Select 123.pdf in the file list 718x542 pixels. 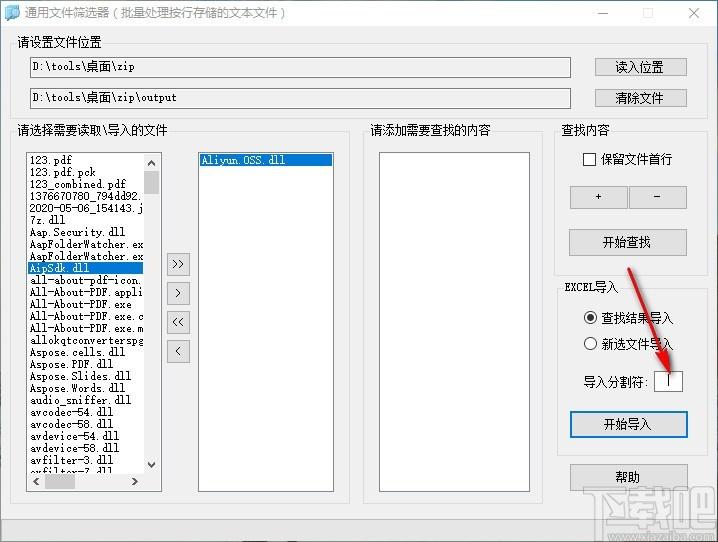click(x=86, y=160)
